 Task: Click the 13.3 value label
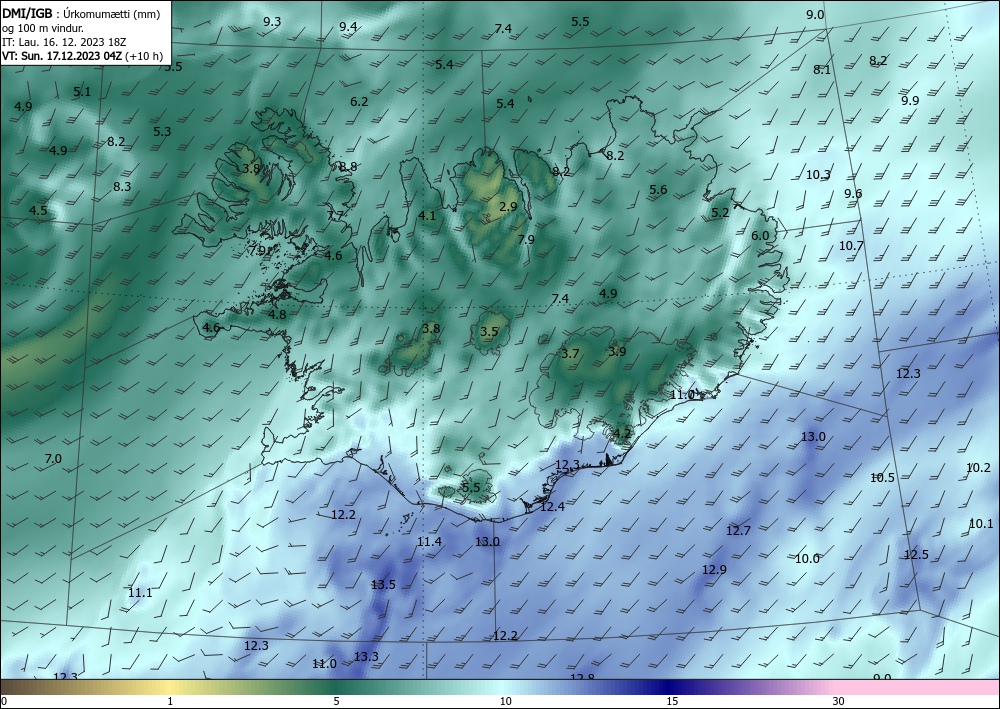coord(366,657)
